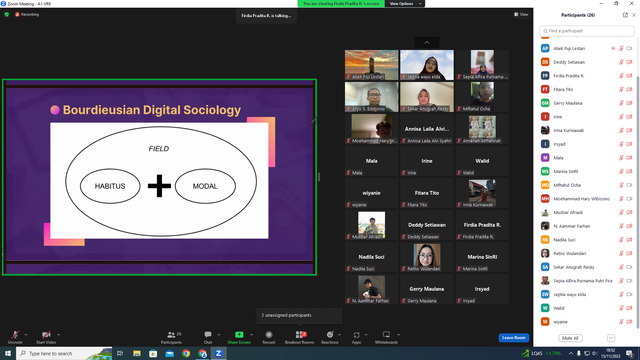The image size is (640, 360).
Task: Click the 2 unassigned participants notice
Action: tap(299, 315)
